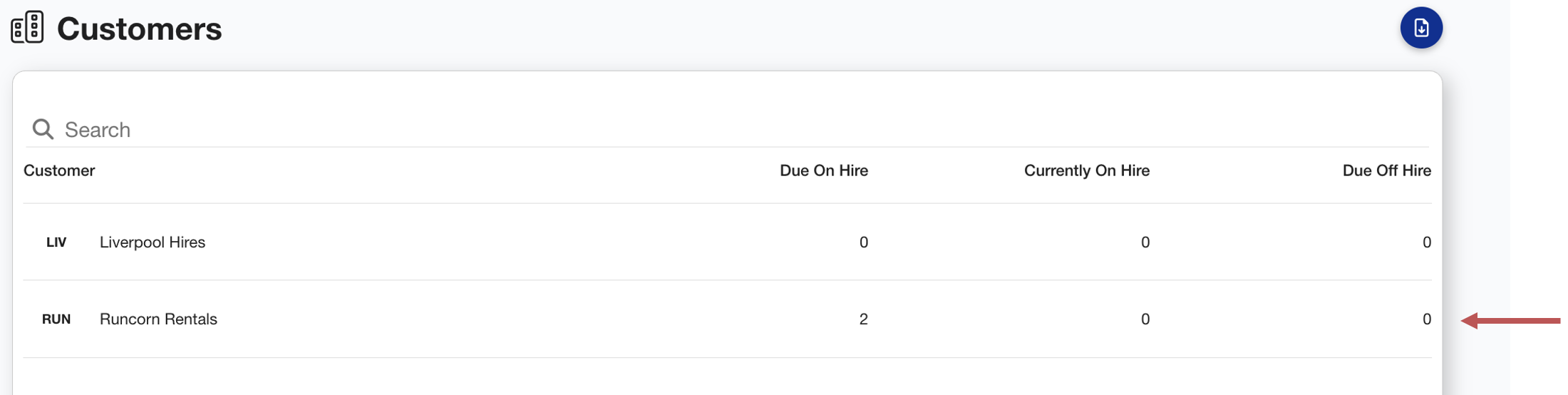Sort by Due Off Hire column
Image resolution: width=1568 pixels, height=395 pixels.
(x=1386, y=170)
